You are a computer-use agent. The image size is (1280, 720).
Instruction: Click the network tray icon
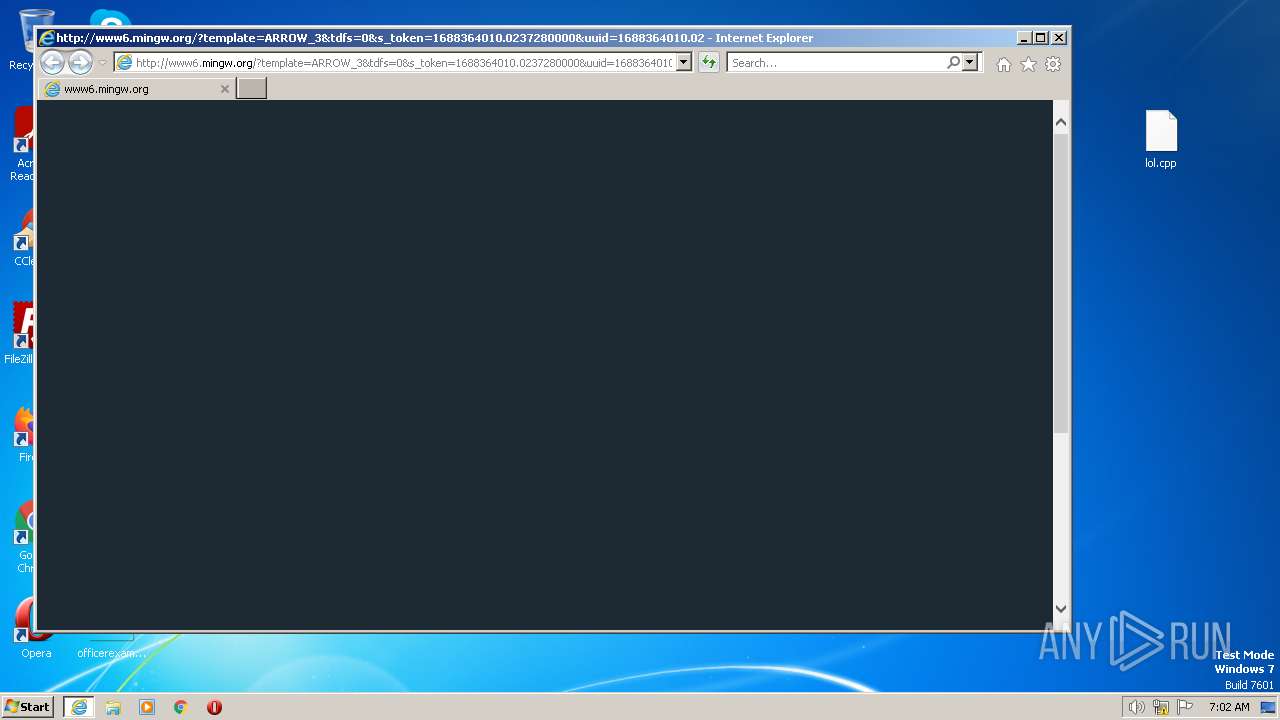point(1161,707)
